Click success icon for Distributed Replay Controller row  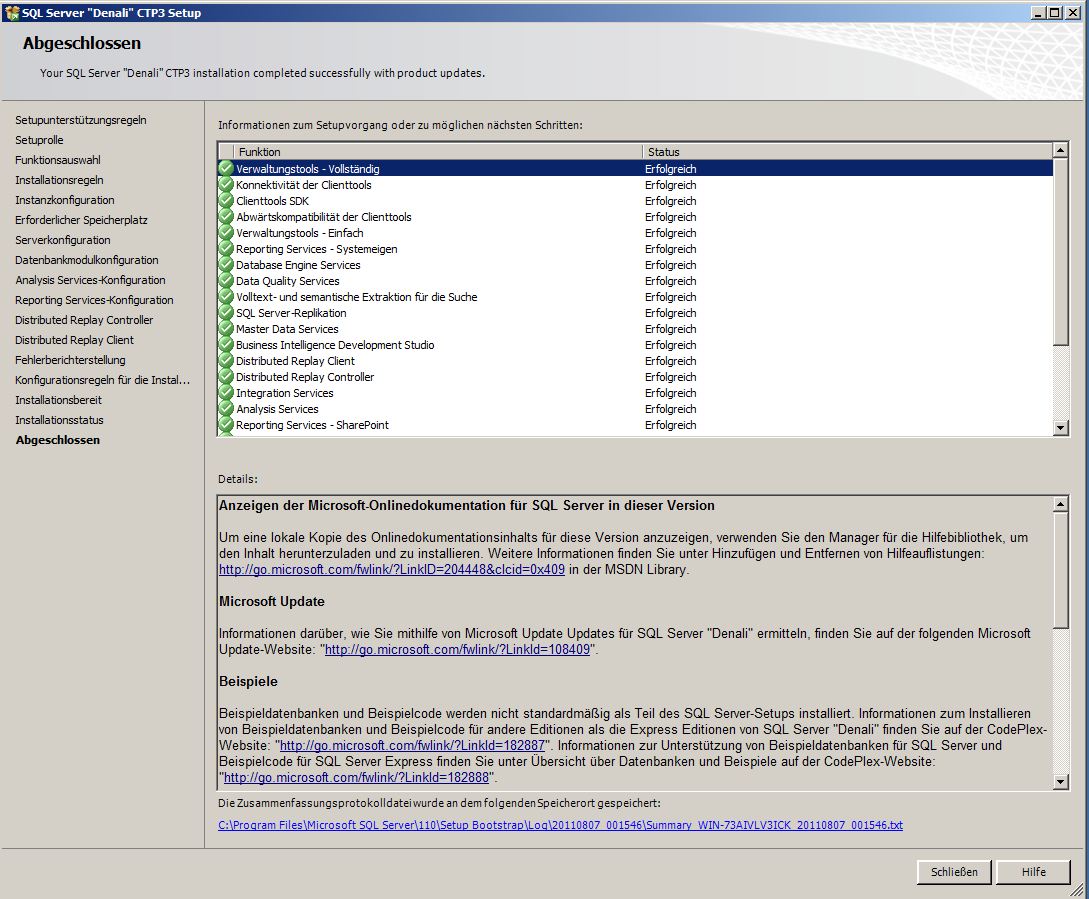coord(226,376)
